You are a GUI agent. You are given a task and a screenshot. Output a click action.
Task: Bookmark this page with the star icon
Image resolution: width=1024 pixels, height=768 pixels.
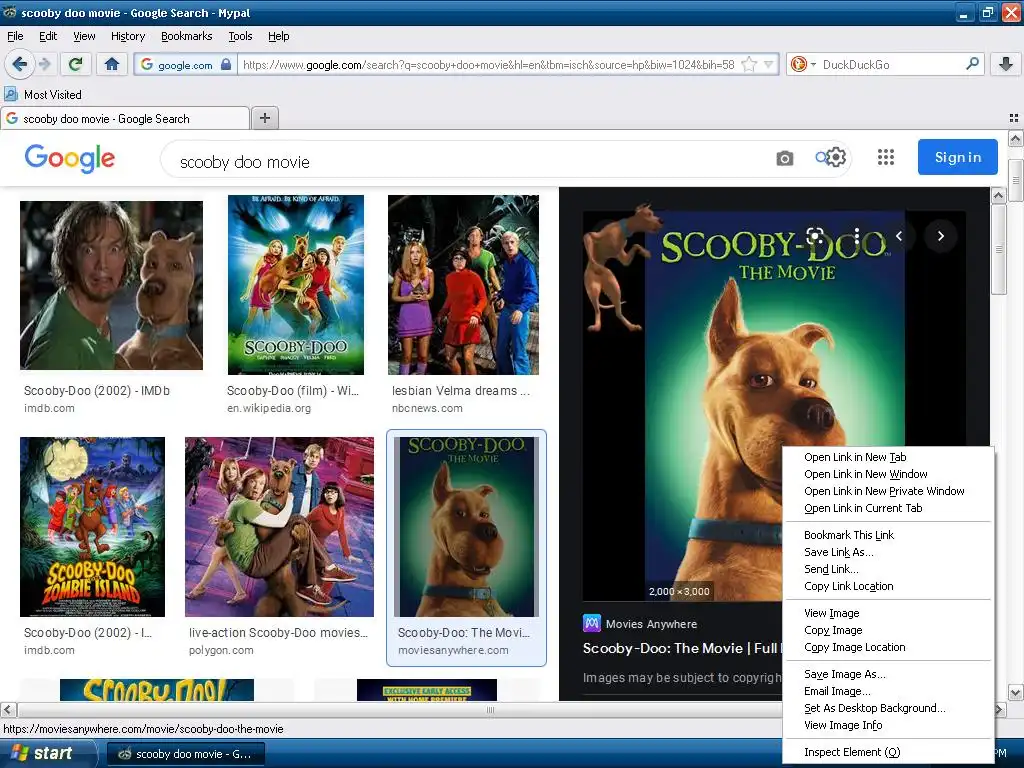749,64
